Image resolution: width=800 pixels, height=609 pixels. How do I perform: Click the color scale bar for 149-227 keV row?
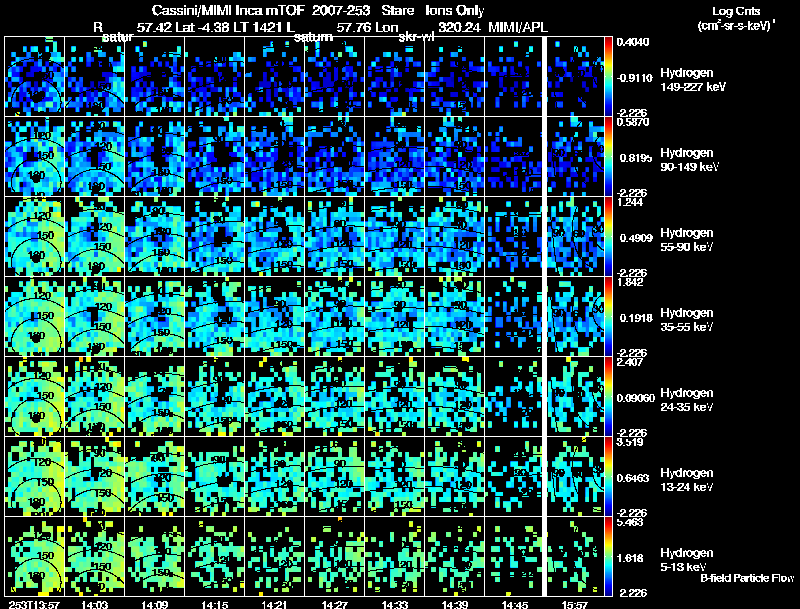(608, 76)
